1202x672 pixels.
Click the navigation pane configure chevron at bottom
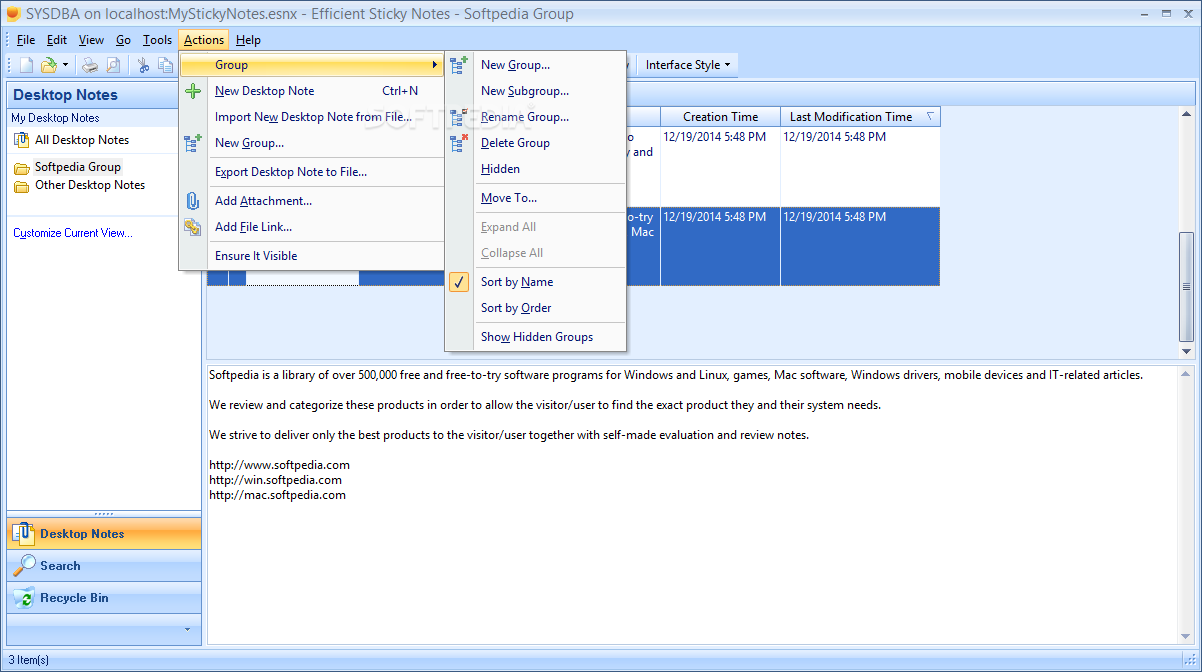pyautogui.click(x=186, y=629)
